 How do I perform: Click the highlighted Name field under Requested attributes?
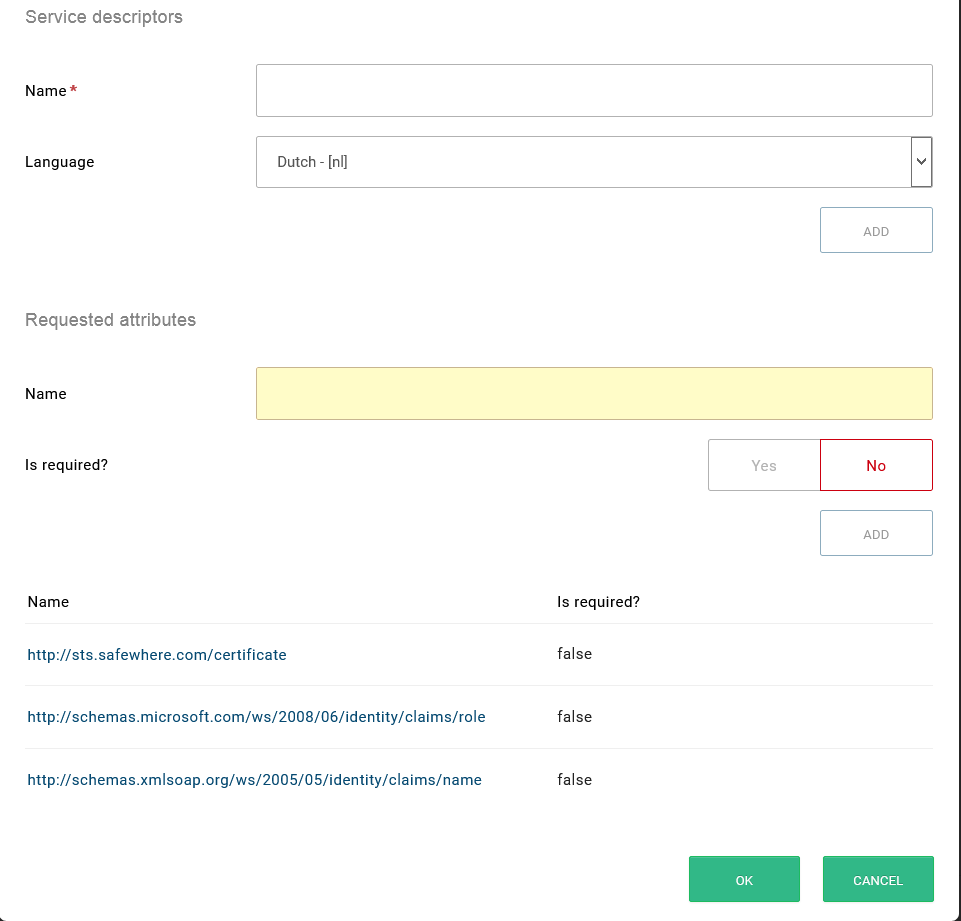click(x=594, y=393)
